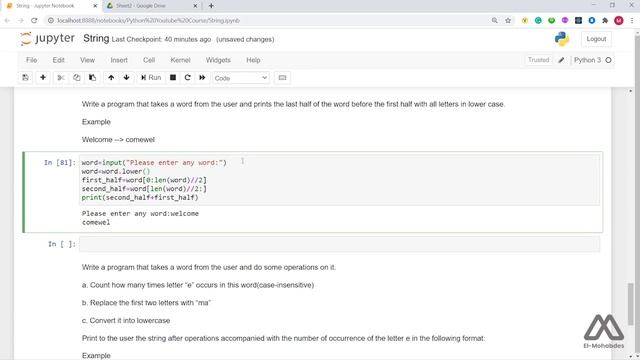Rename notebook by clicking the String title

96,38
